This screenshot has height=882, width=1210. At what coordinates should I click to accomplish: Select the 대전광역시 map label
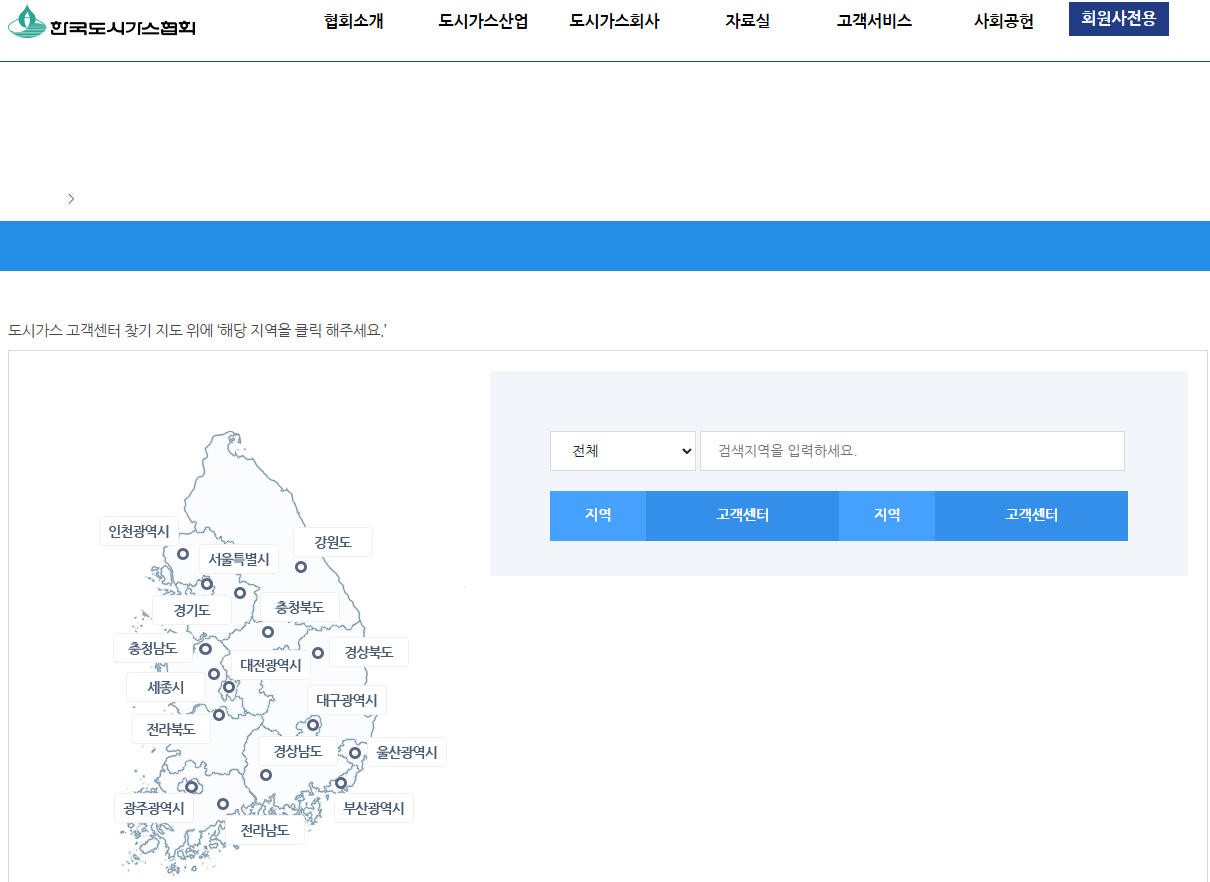click(271, 665)
